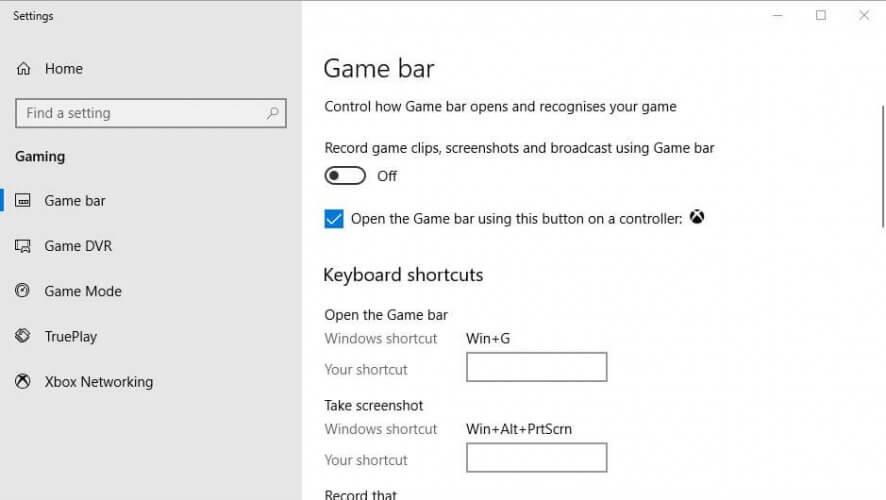Minimize the Settings window

point(778,15)
